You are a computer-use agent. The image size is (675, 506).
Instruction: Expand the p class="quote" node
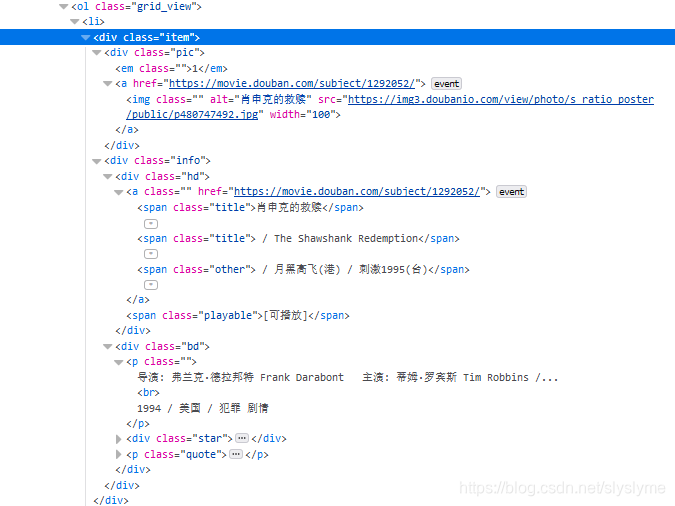pyautogui.click(x=119, y=454)
